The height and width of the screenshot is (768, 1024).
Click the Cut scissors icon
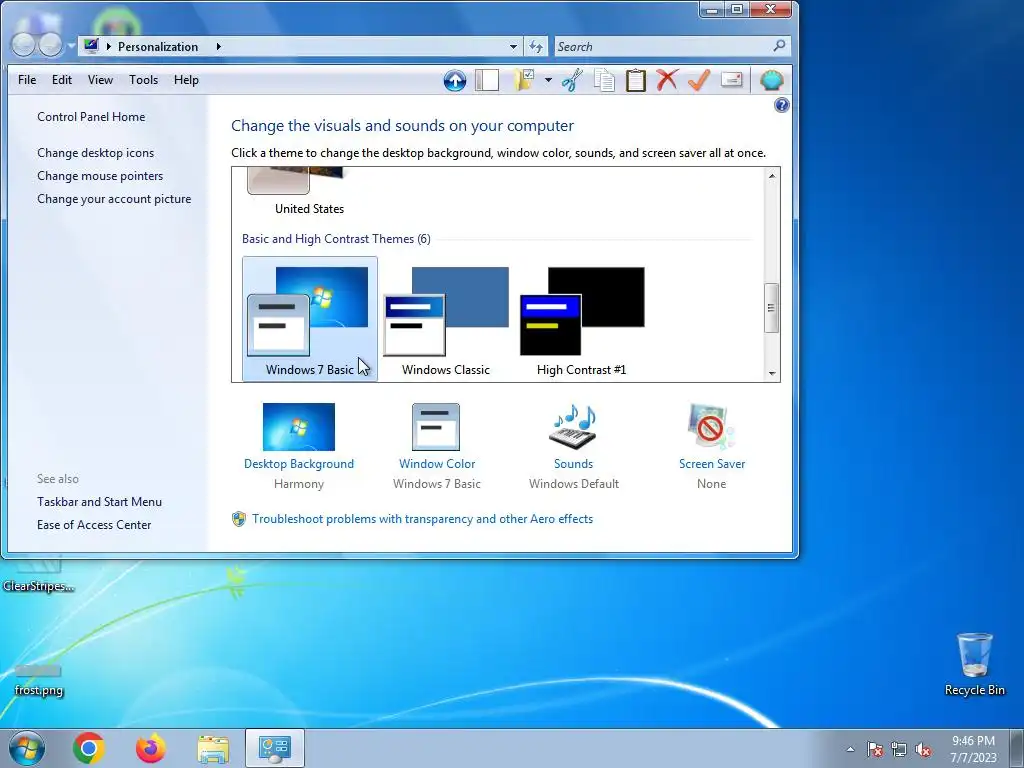pos(571,80)
